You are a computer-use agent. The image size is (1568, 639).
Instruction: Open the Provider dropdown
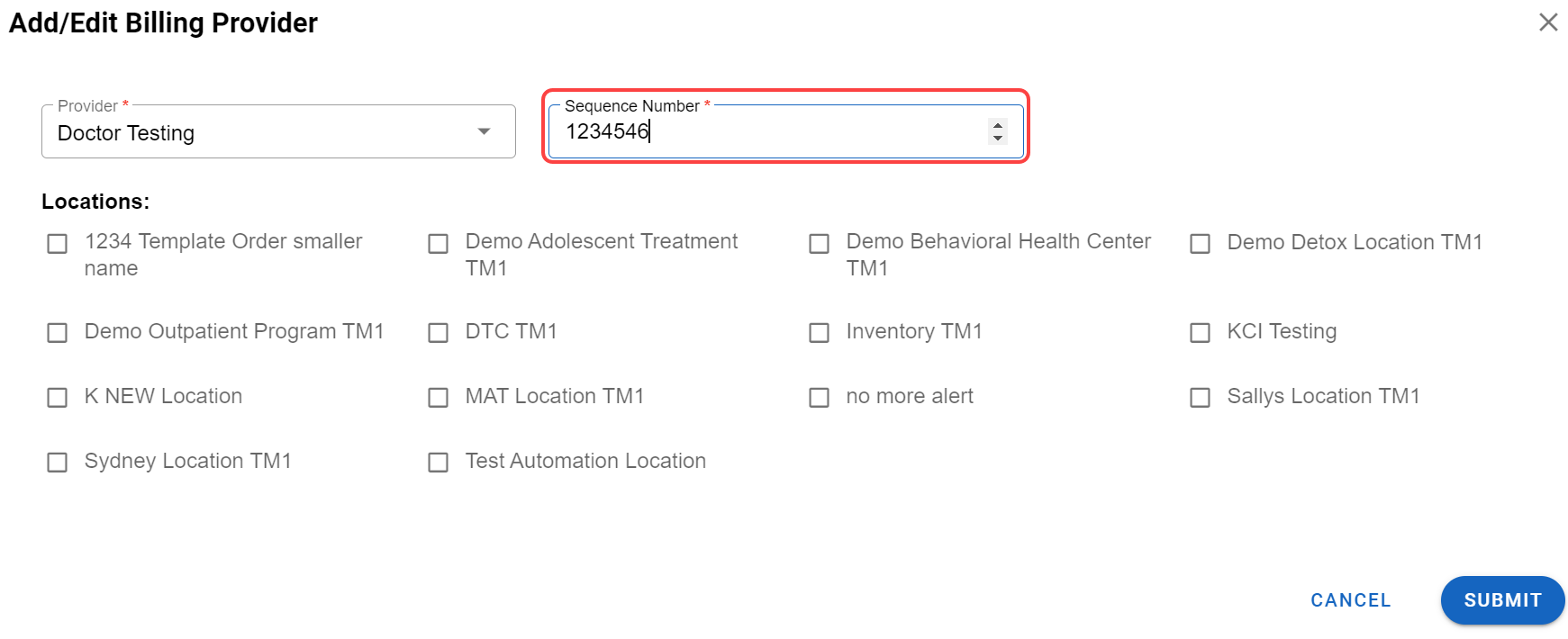278,132
